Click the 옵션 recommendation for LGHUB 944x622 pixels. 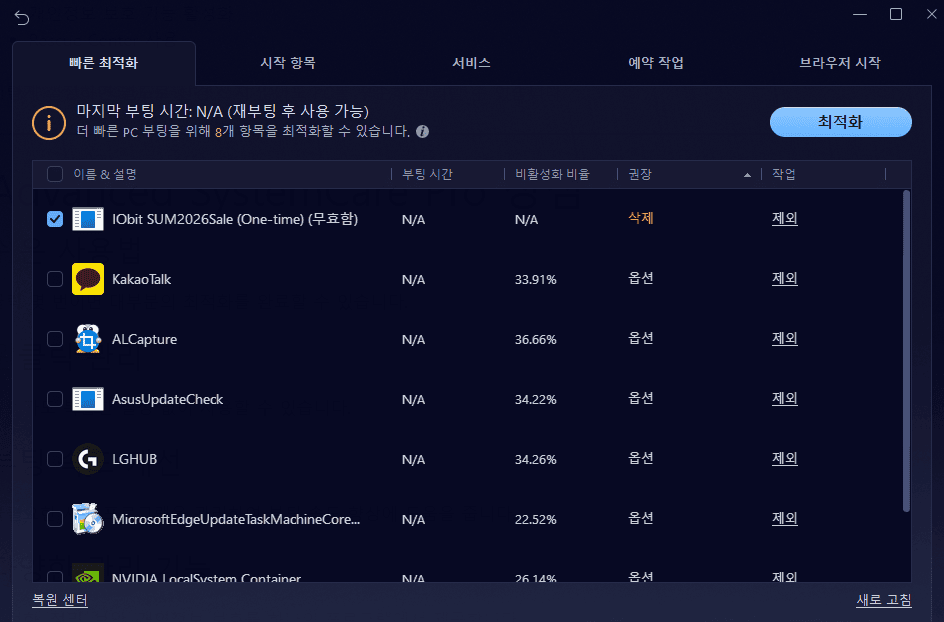641,458
